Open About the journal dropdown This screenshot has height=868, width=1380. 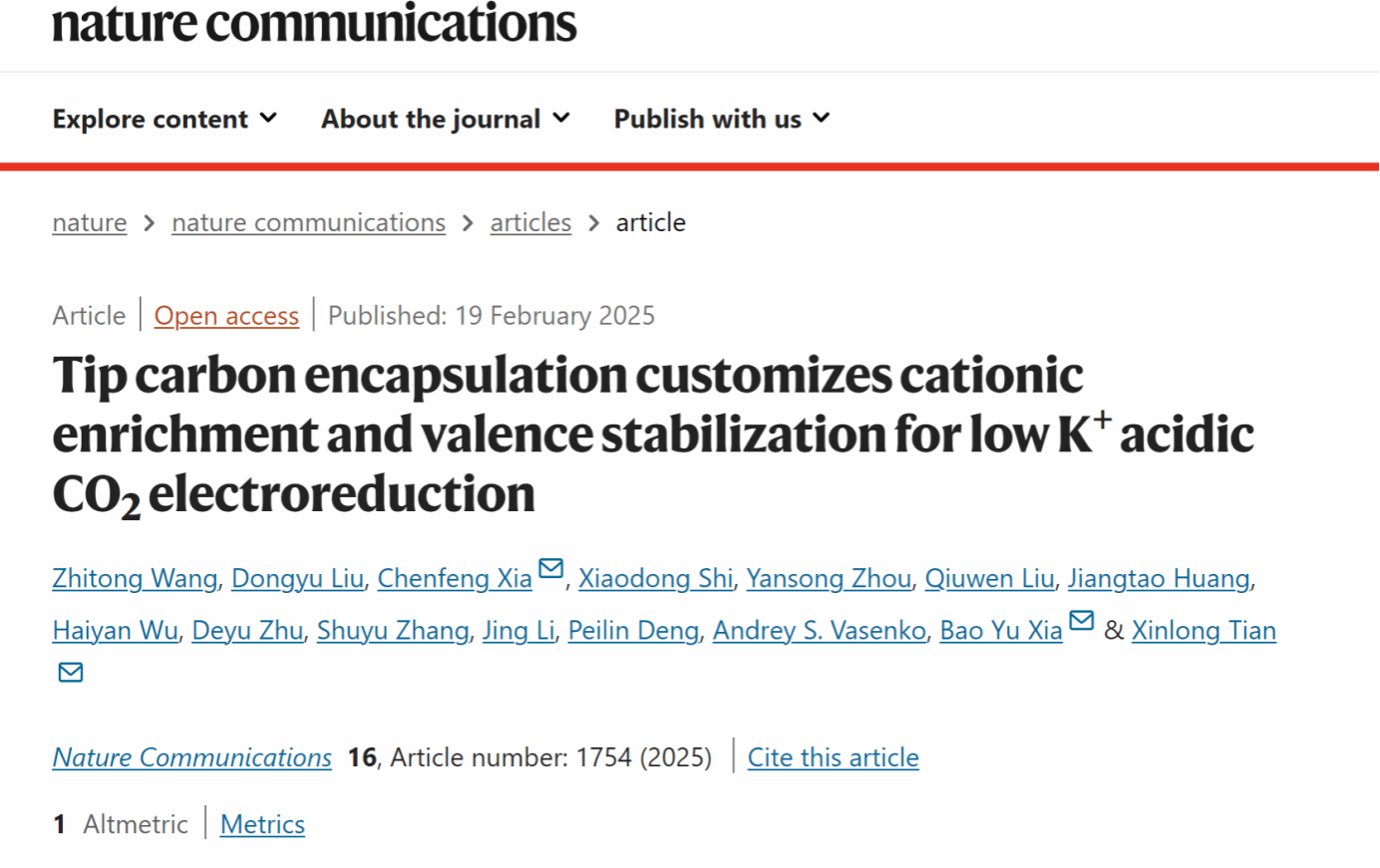(445, 119)
